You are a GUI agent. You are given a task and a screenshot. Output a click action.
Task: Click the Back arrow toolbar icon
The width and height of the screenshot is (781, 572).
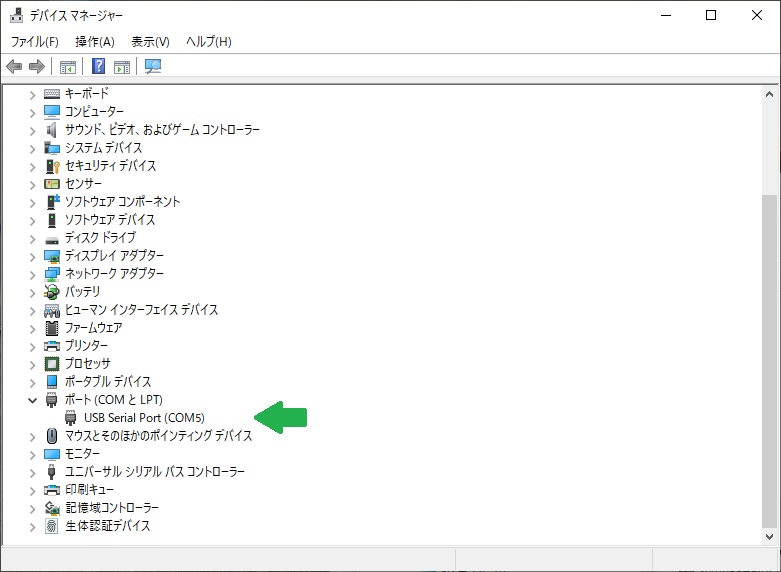(x=14, y=66)
